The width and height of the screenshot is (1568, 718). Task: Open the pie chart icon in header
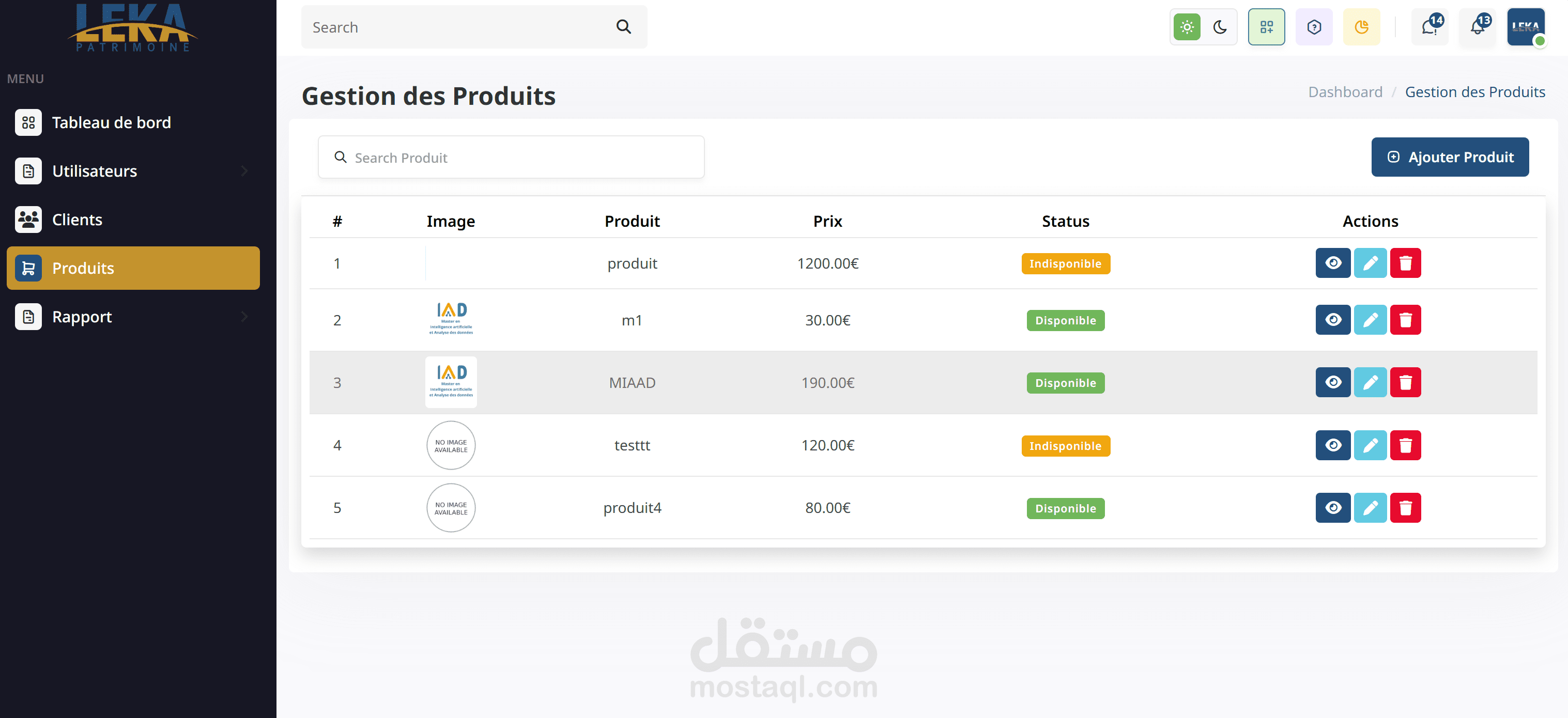1361,27
